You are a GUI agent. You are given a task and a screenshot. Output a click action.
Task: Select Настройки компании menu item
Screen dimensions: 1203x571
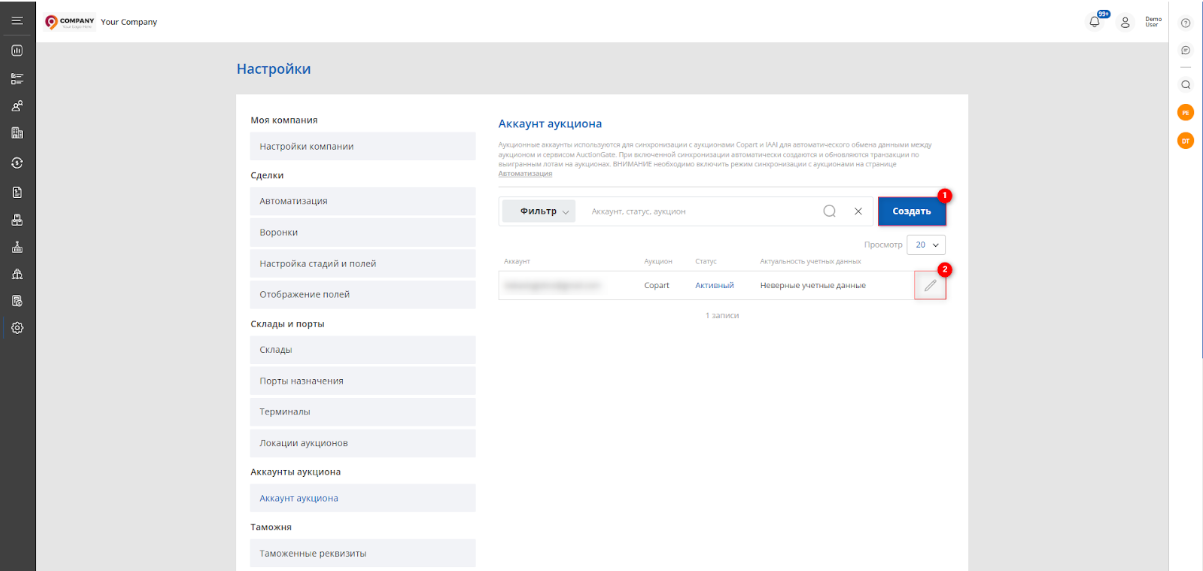362,146
